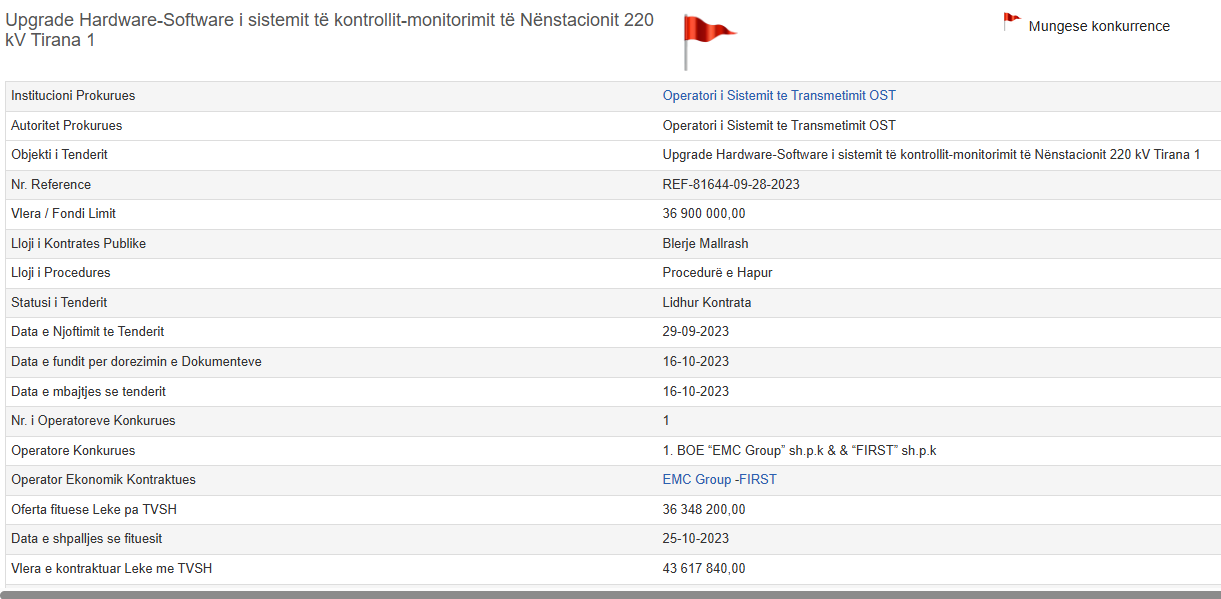Click the tender title heading text
1221x599 pixels.
tap(330, 31)
